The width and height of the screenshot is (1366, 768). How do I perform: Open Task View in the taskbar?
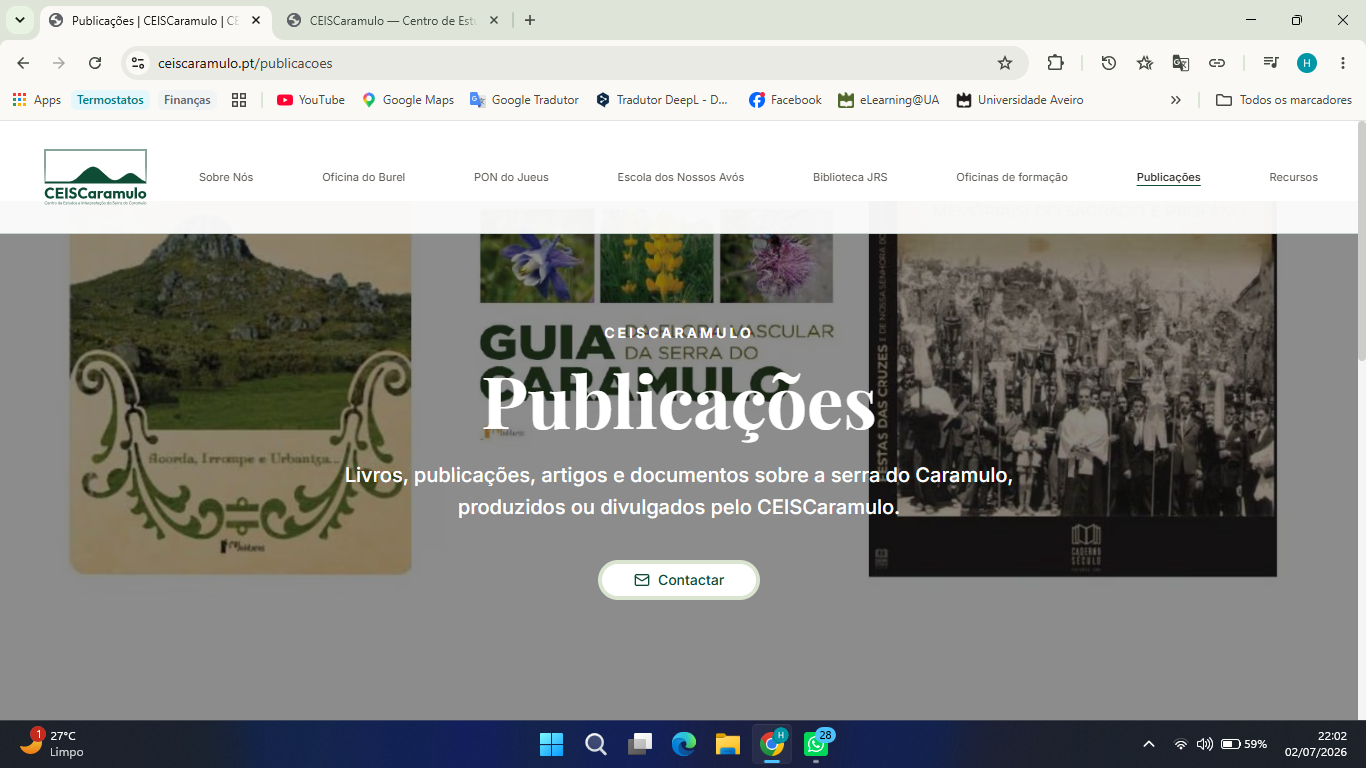click(x=639, y=744)
